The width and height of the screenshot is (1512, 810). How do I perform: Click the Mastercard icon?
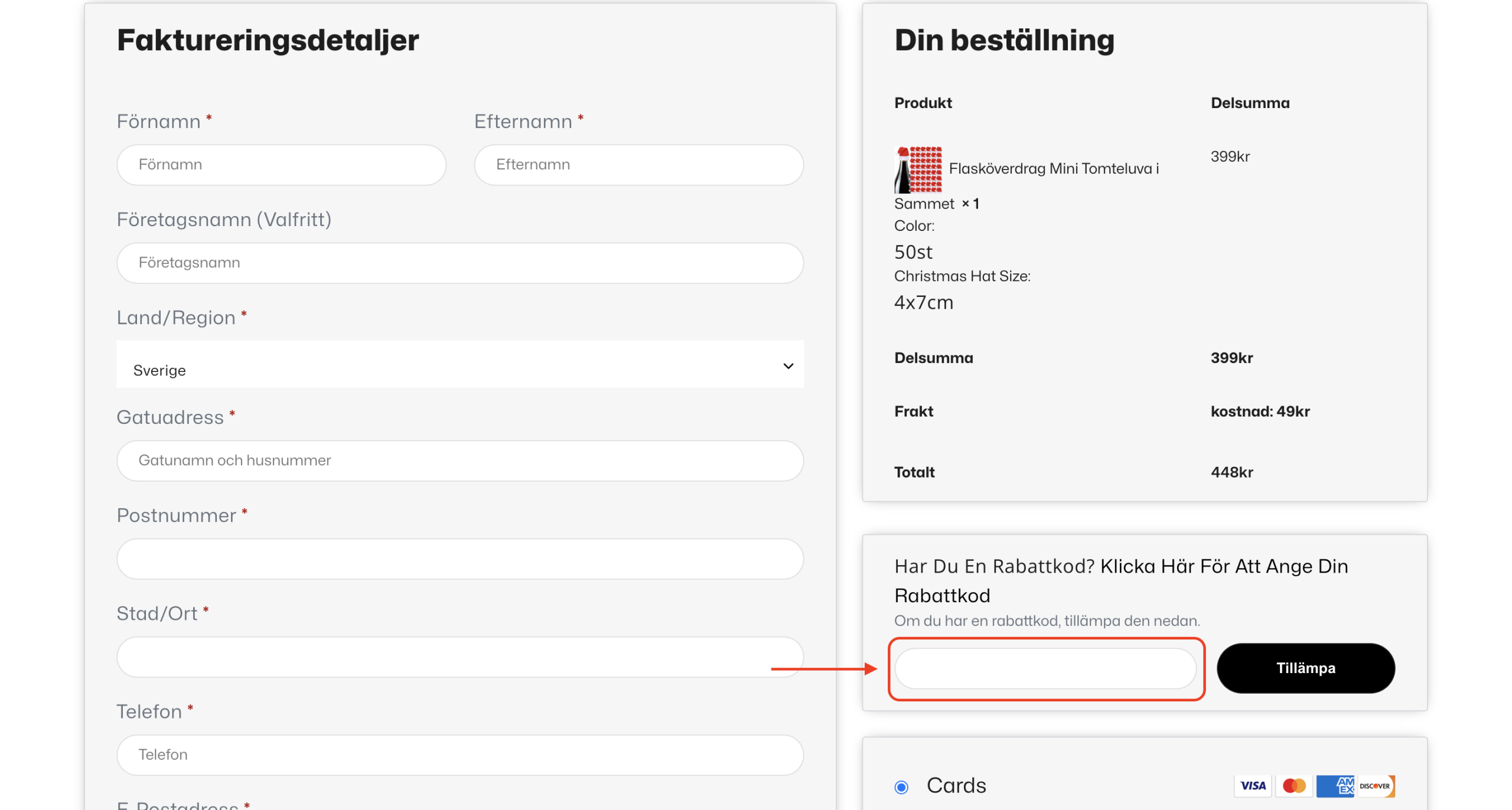click(1294, 786)
